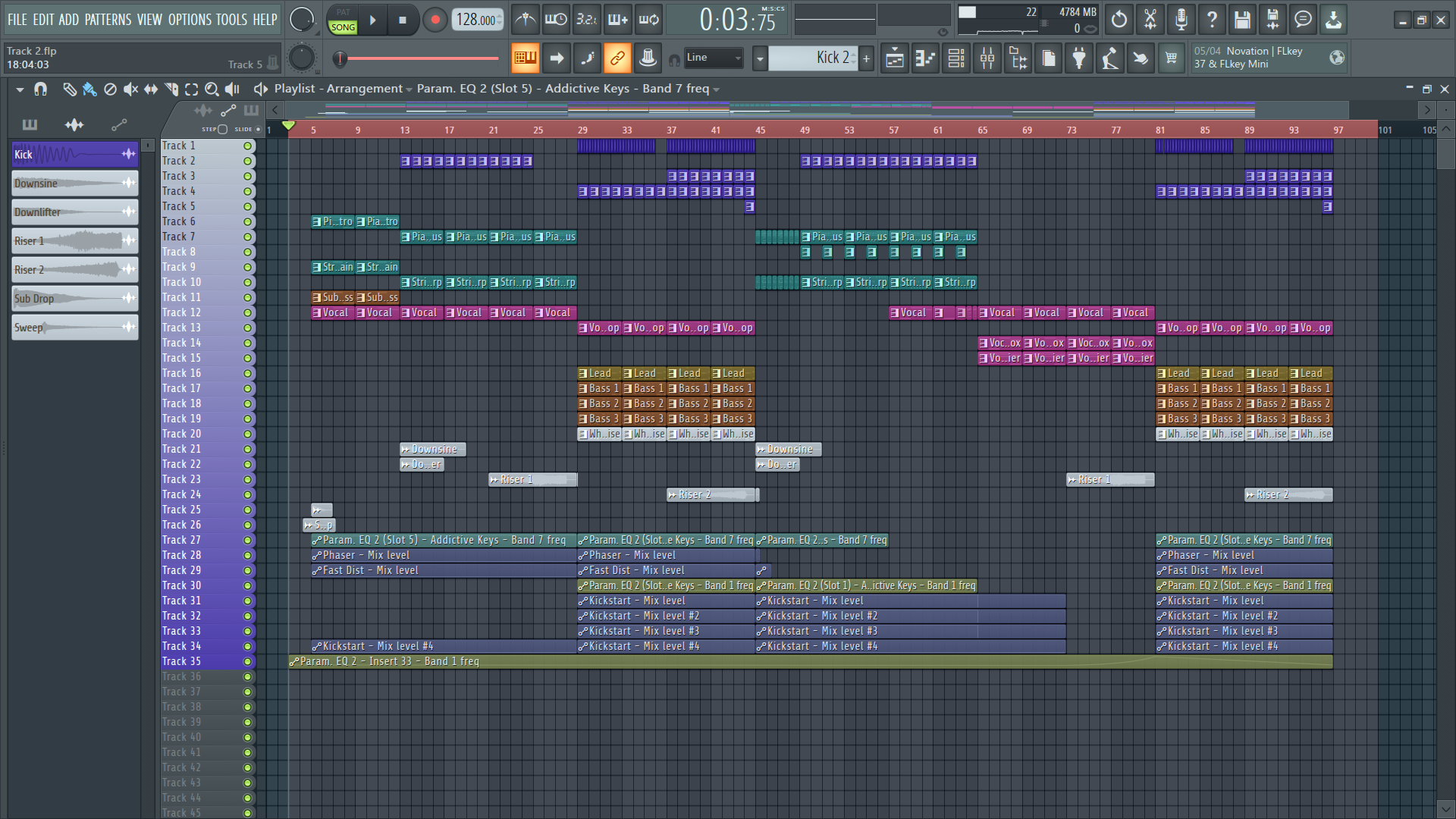This screenshot has height=819, width=1456.
Task: Open the Playlist Arrangement dropdown
Action: coord(409,89)
